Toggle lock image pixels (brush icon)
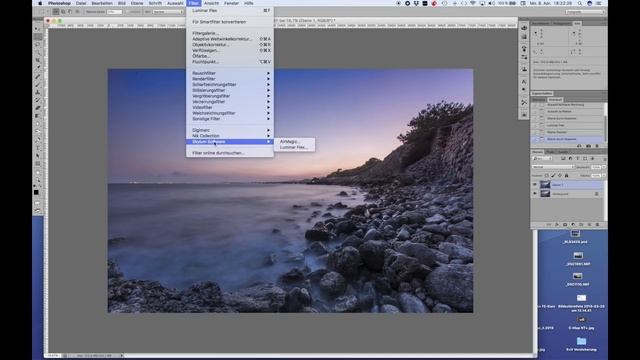 (553, 176)
